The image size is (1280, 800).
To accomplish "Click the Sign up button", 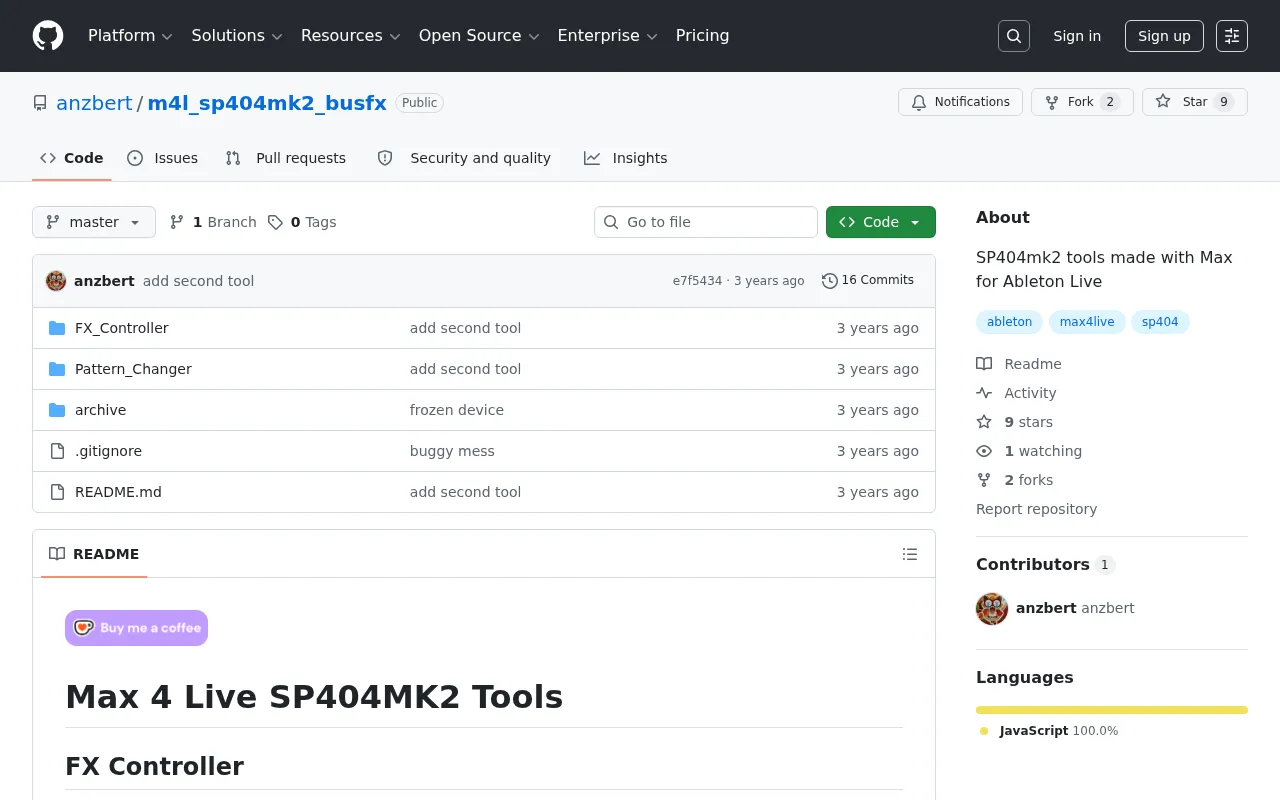I will click(x=1164, y=36).
